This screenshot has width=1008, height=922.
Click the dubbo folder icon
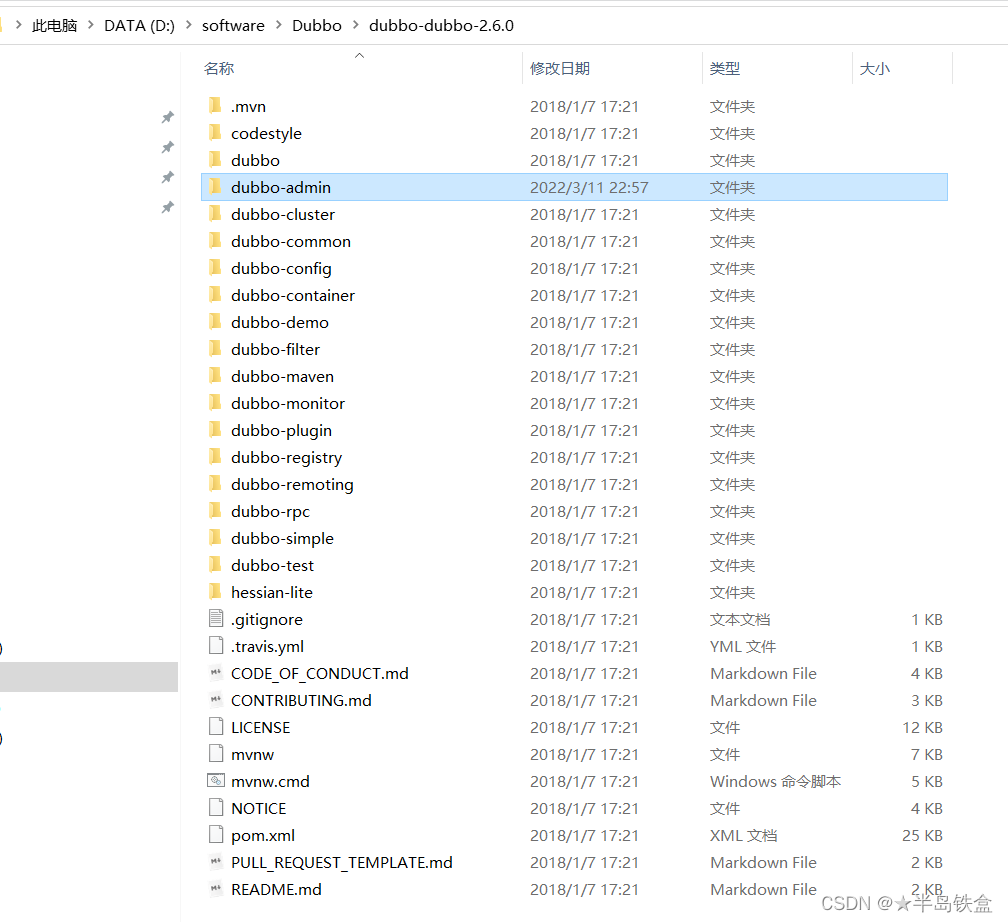point(215,159)
